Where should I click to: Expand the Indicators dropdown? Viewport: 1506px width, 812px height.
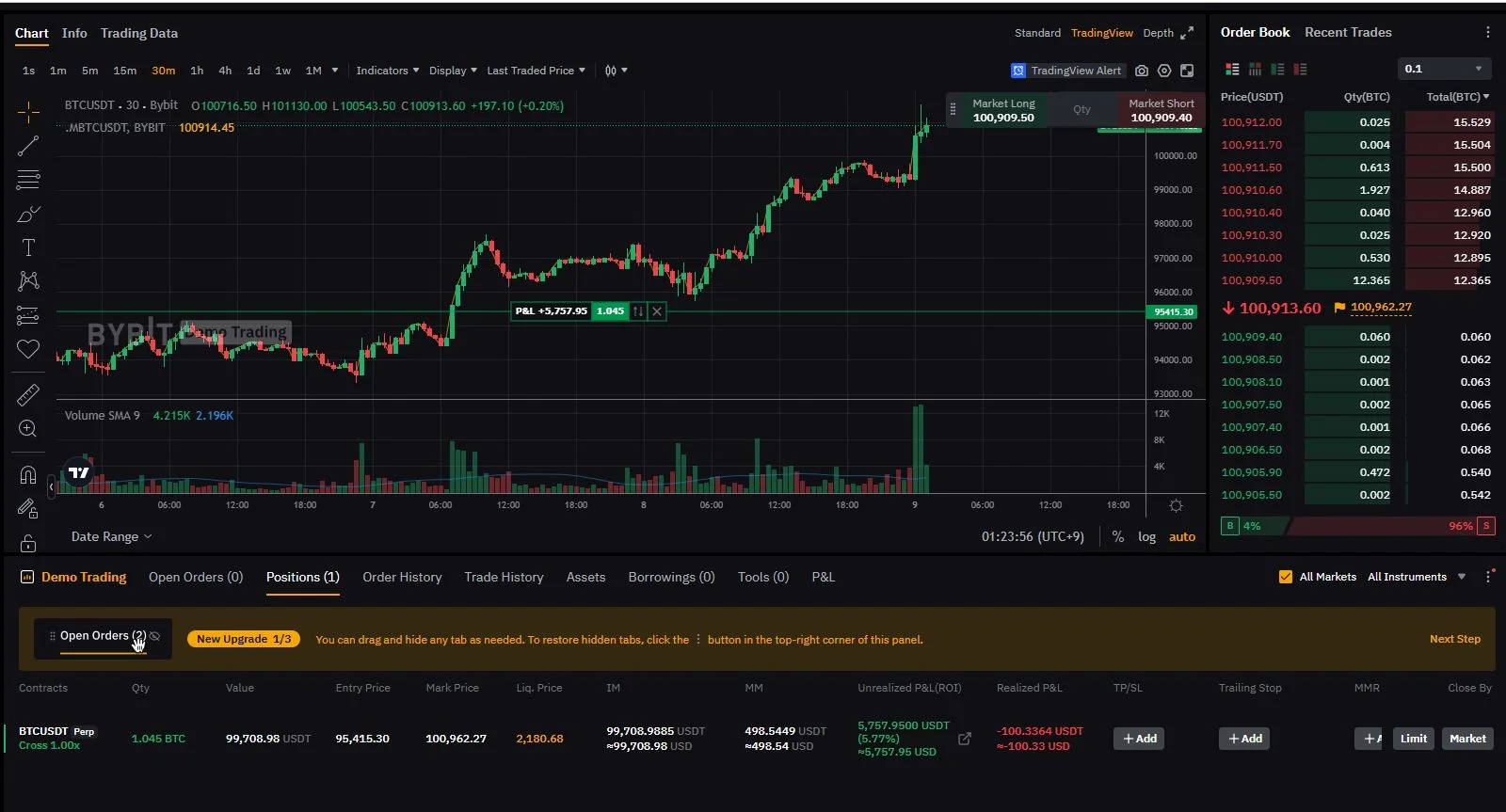pos(388,71)
